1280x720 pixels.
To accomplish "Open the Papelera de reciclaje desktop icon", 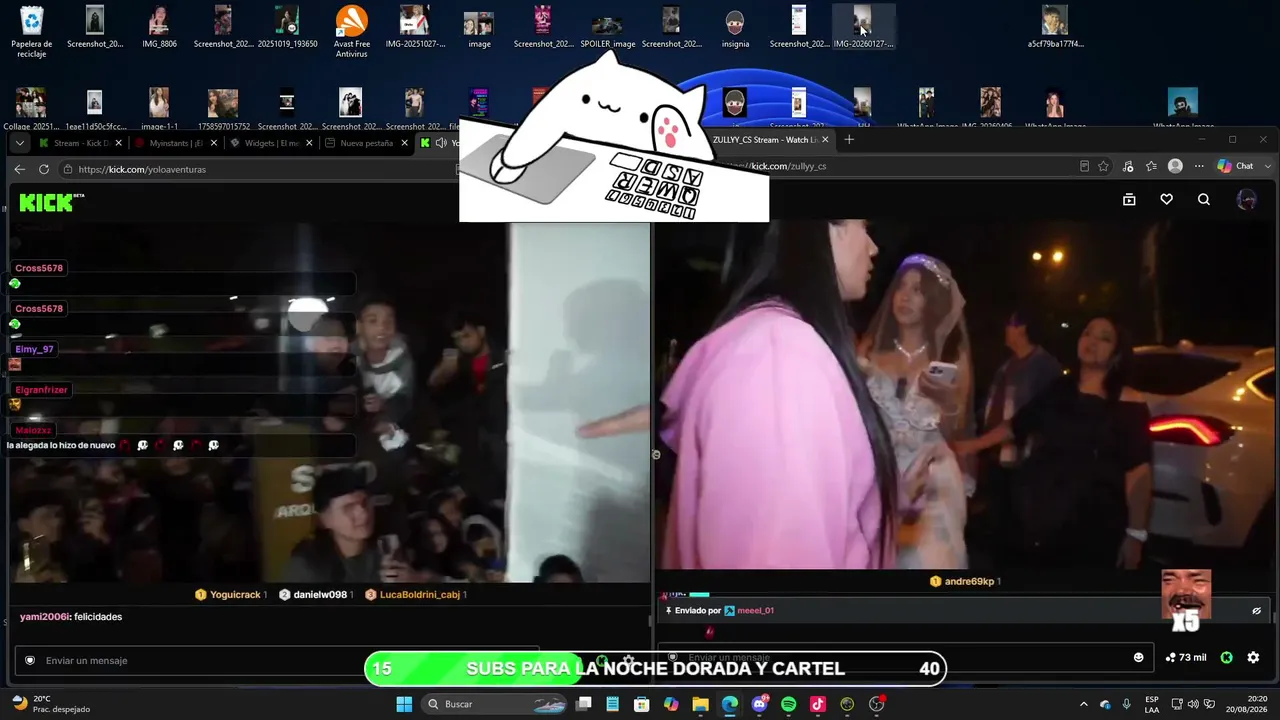I will (x=32, y=32).
